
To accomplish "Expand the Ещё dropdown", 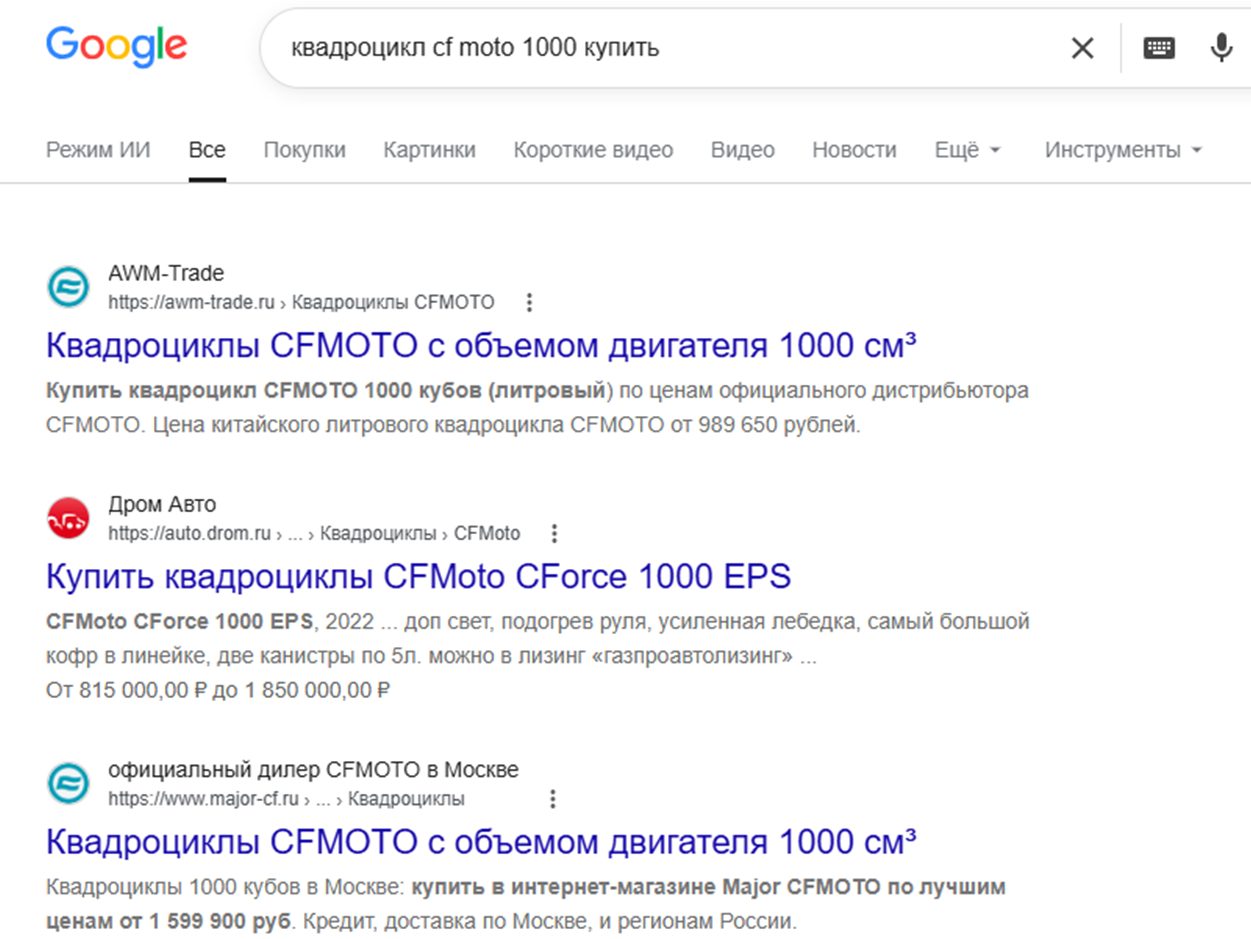I will [967, 150].
